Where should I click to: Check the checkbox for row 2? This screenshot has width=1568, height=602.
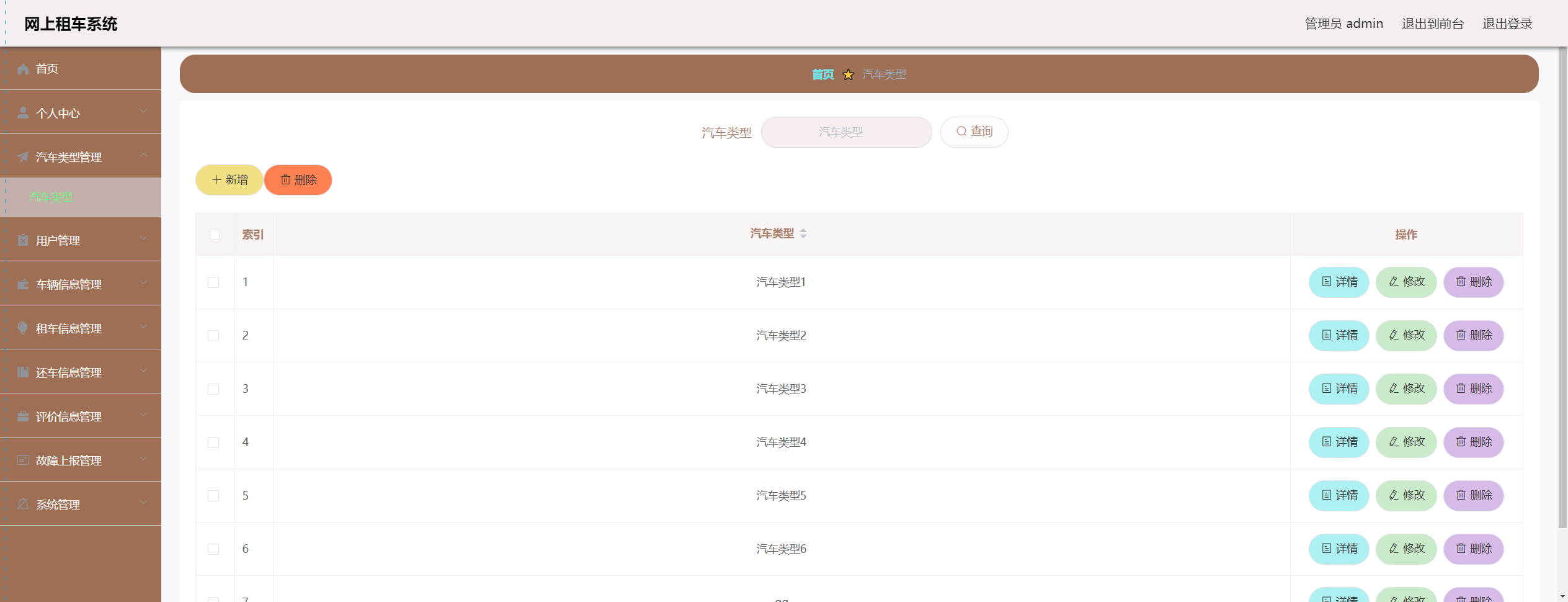(x=213, y=336)
